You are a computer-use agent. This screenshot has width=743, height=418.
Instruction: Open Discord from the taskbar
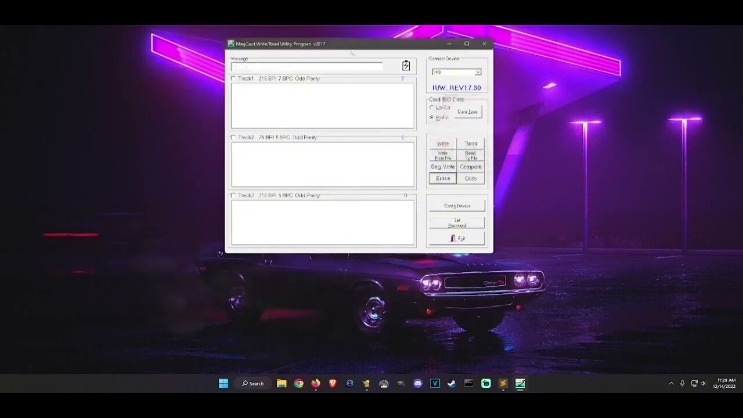click(417, 383)
